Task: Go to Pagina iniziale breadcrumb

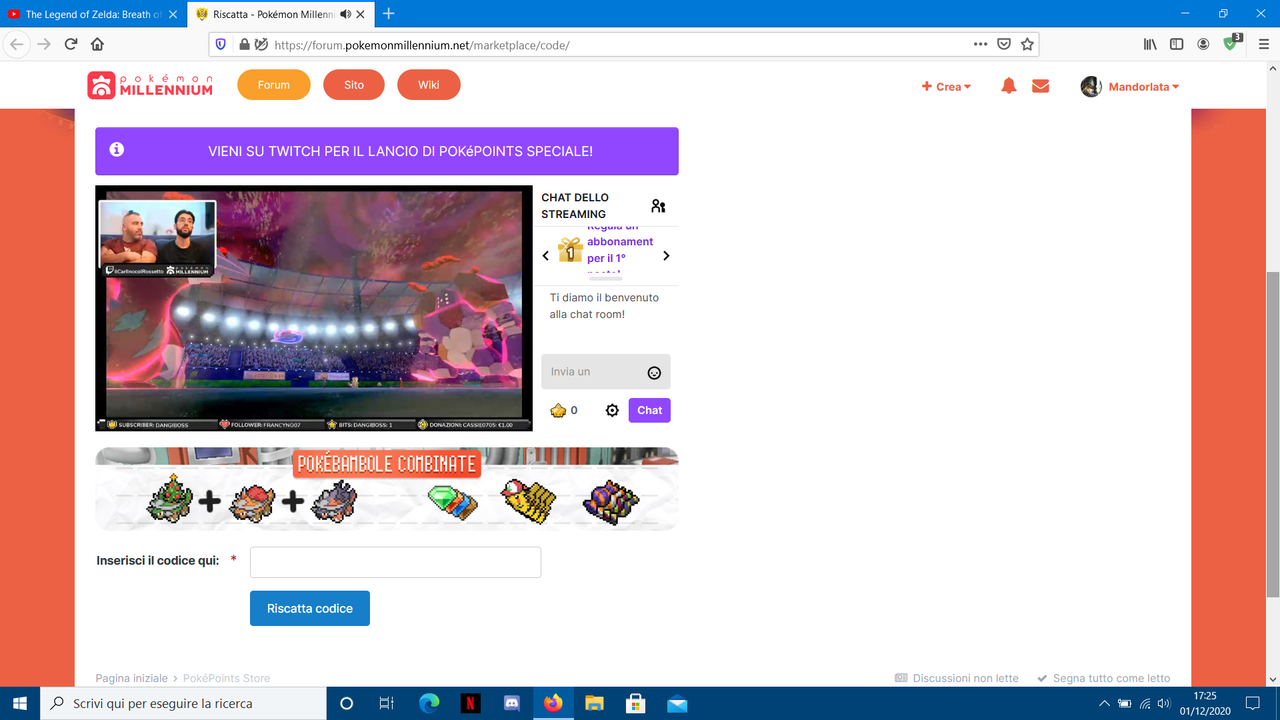Action: coord(132,678)
